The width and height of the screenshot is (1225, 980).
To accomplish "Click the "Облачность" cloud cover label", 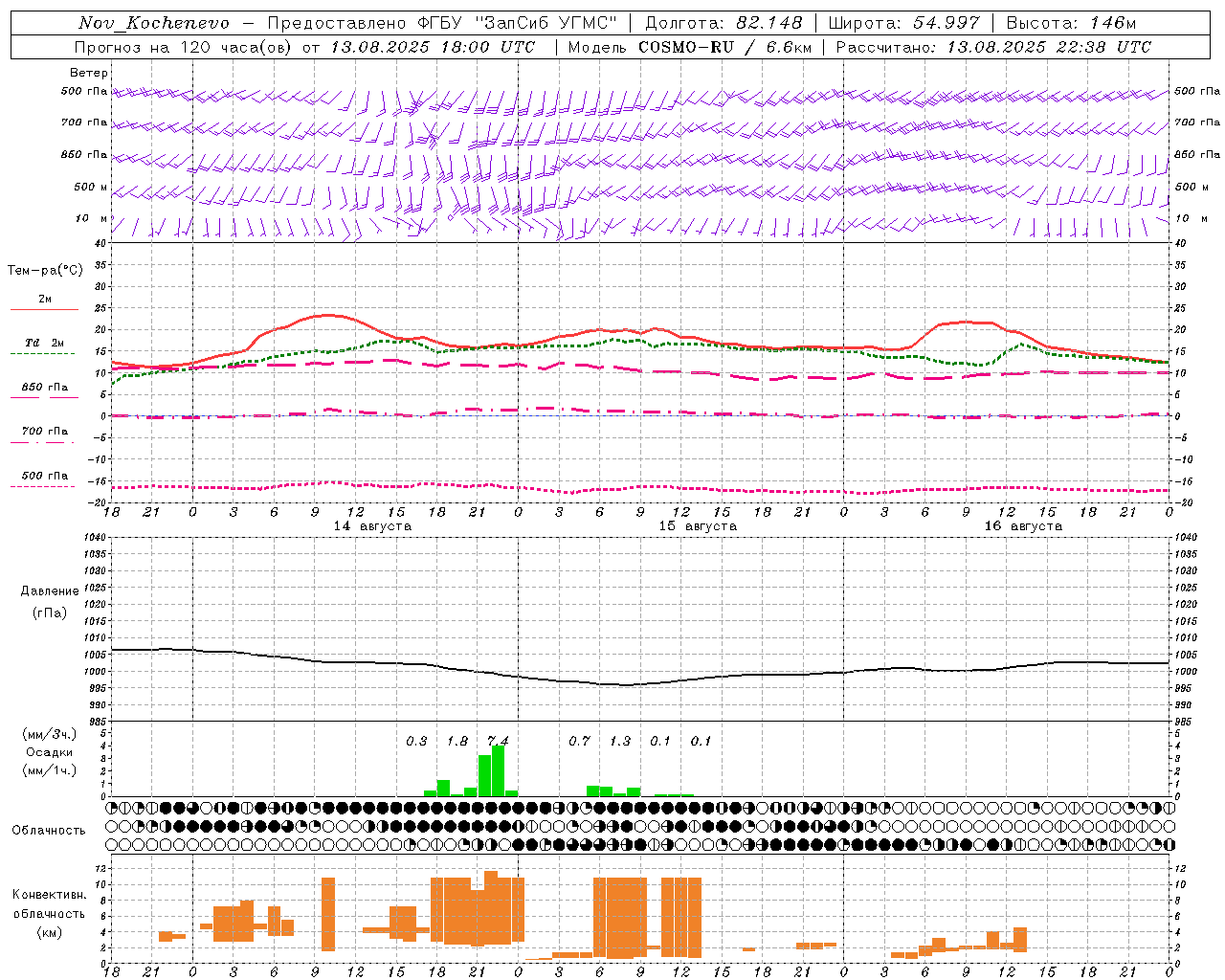I will pos(49,831).
